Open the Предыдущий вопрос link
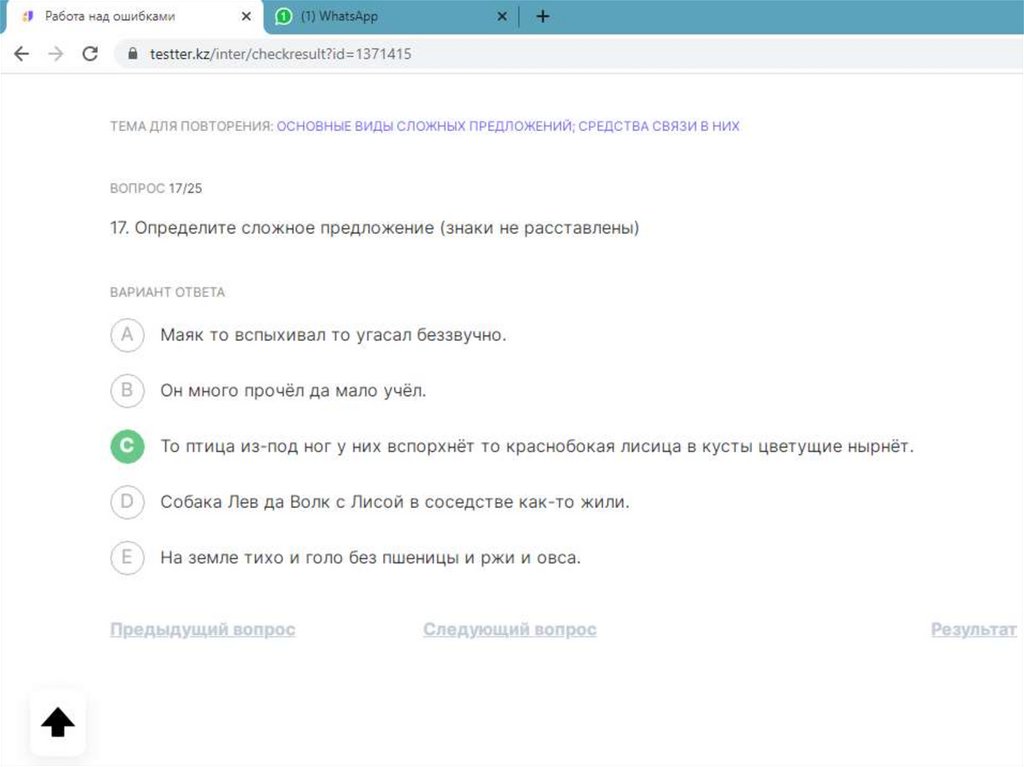The image size is (1024, 767). click(x=202, y=629)
